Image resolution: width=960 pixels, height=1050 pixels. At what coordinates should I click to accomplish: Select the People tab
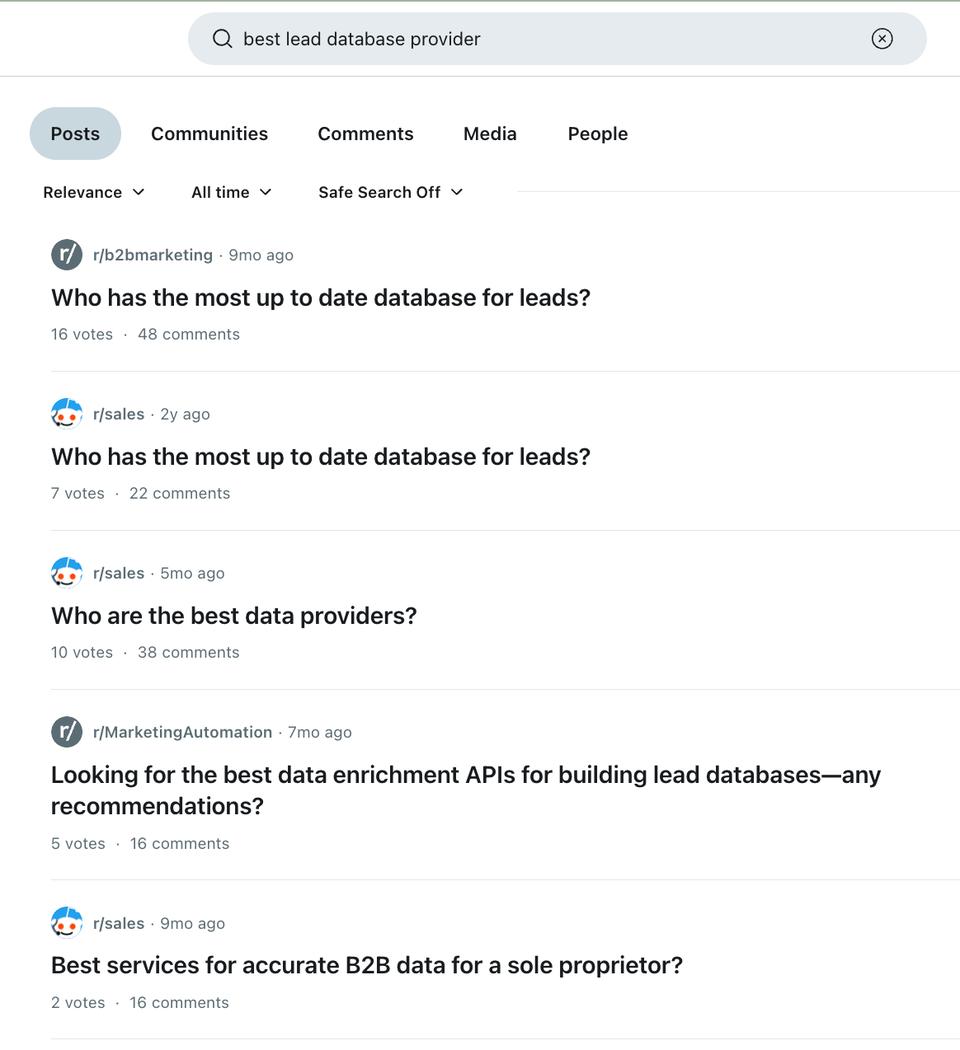(x=598, y=134)
